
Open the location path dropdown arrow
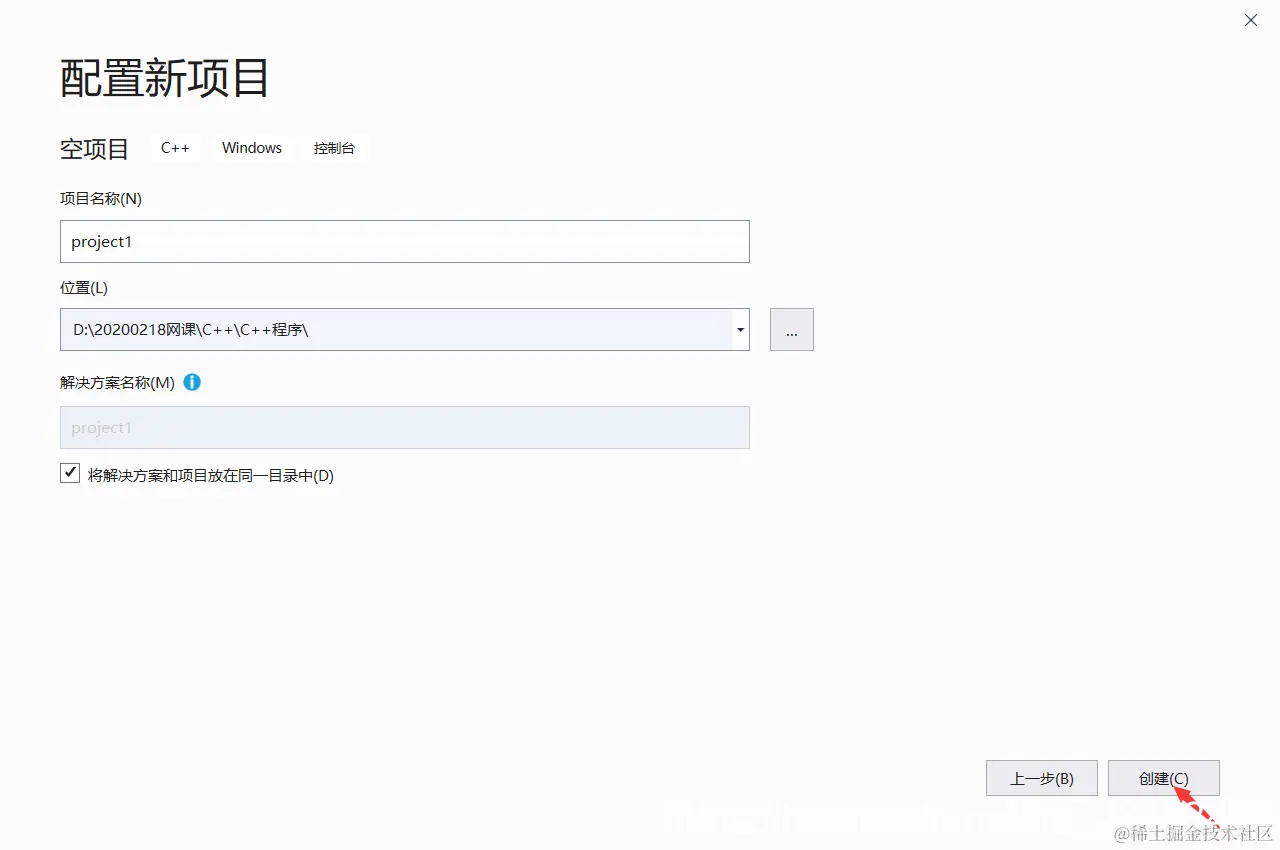point(740,330)
